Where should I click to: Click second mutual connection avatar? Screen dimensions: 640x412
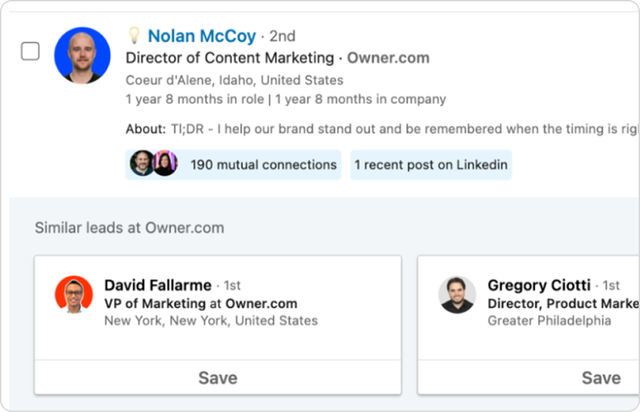(165, 163)
